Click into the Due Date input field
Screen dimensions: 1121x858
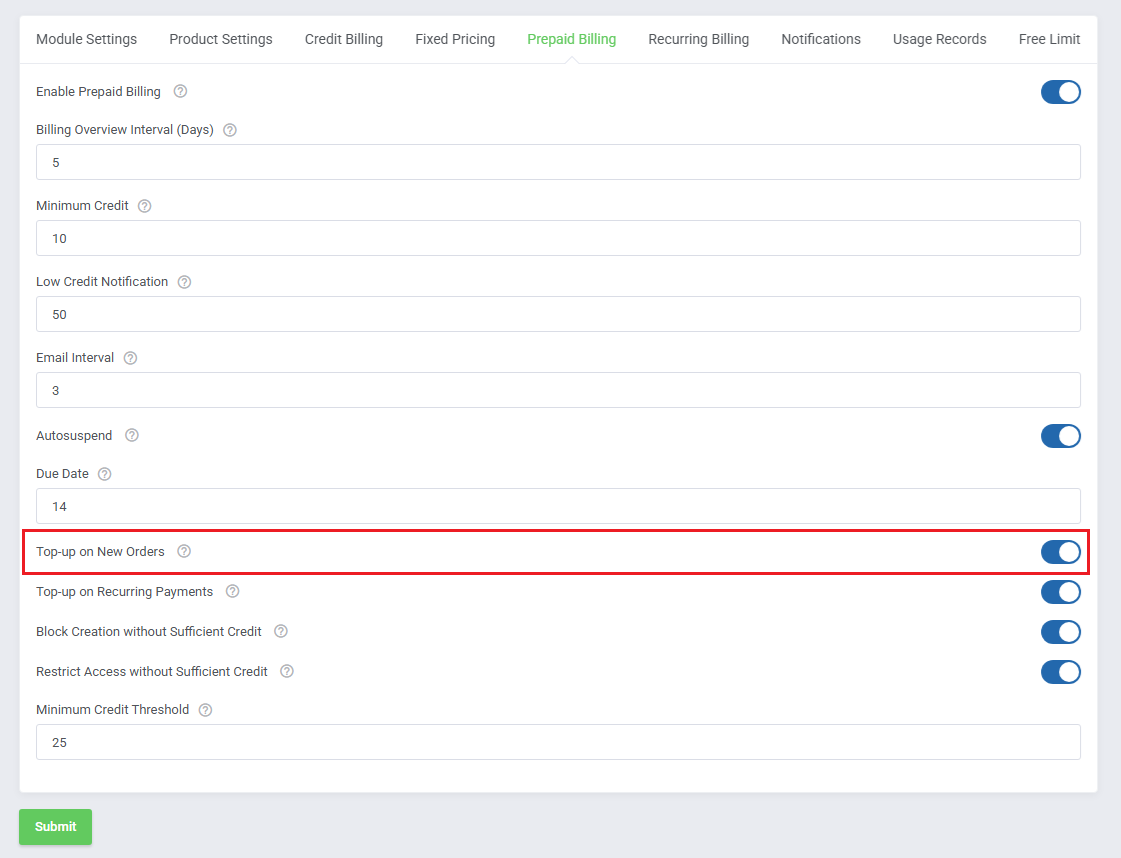(x=558, y=506)
